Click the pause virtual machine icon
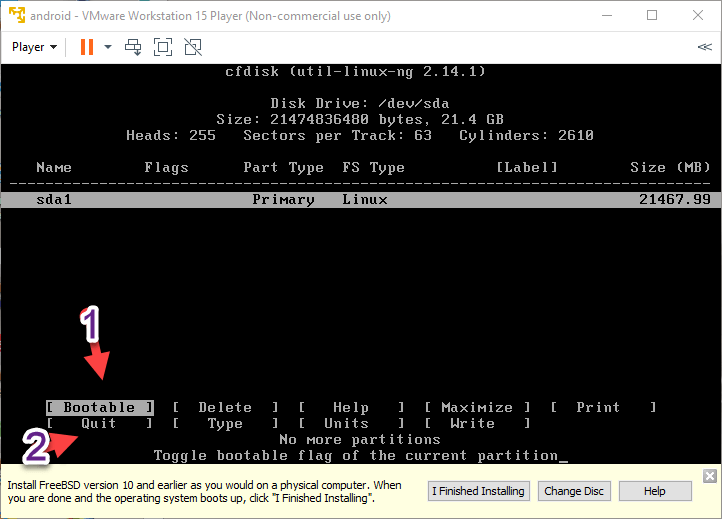The image size is (722, 519). pos(86,47)
